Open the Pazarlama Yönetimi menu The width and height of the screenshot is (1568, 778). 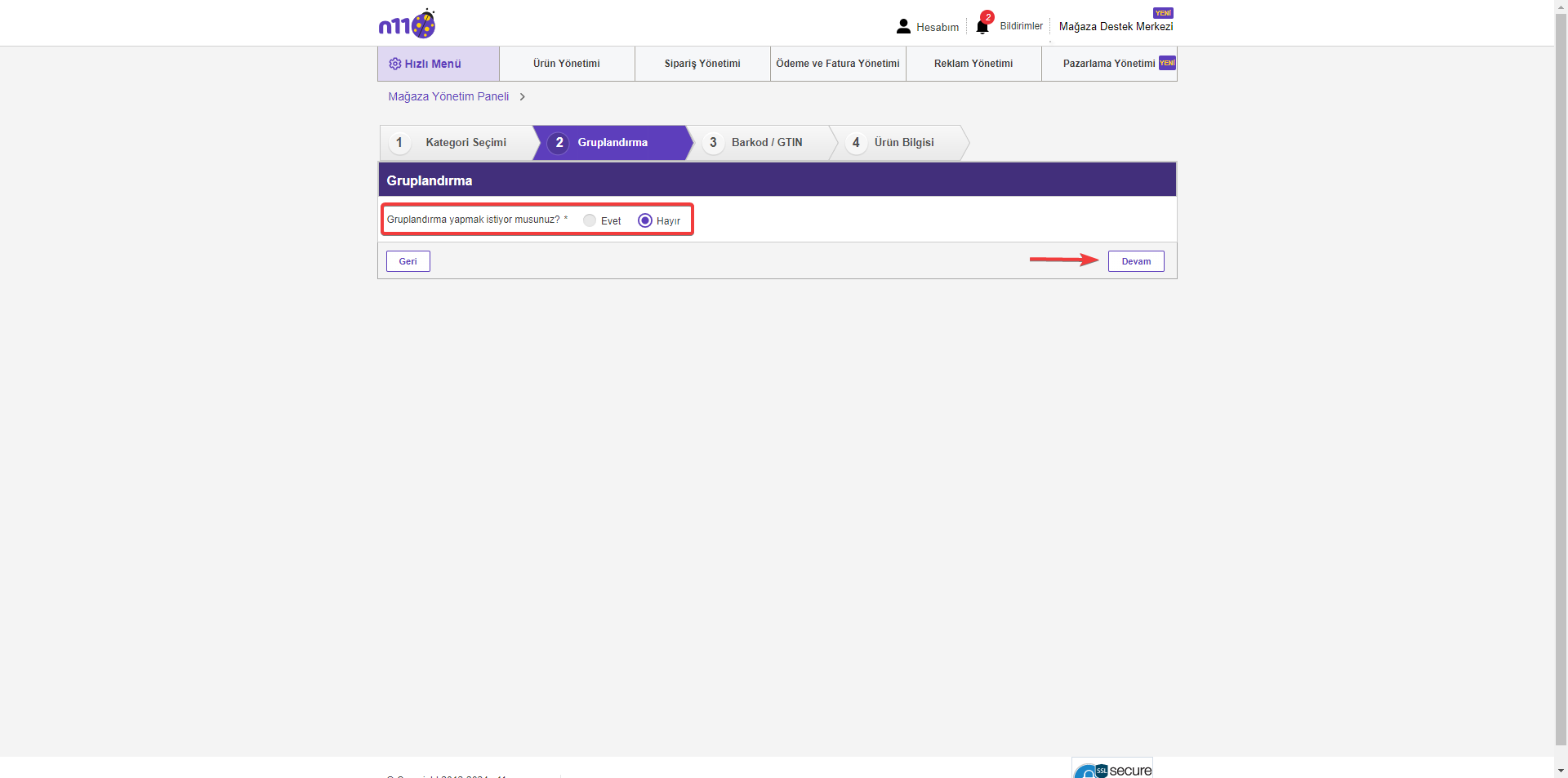[1109, 64]
